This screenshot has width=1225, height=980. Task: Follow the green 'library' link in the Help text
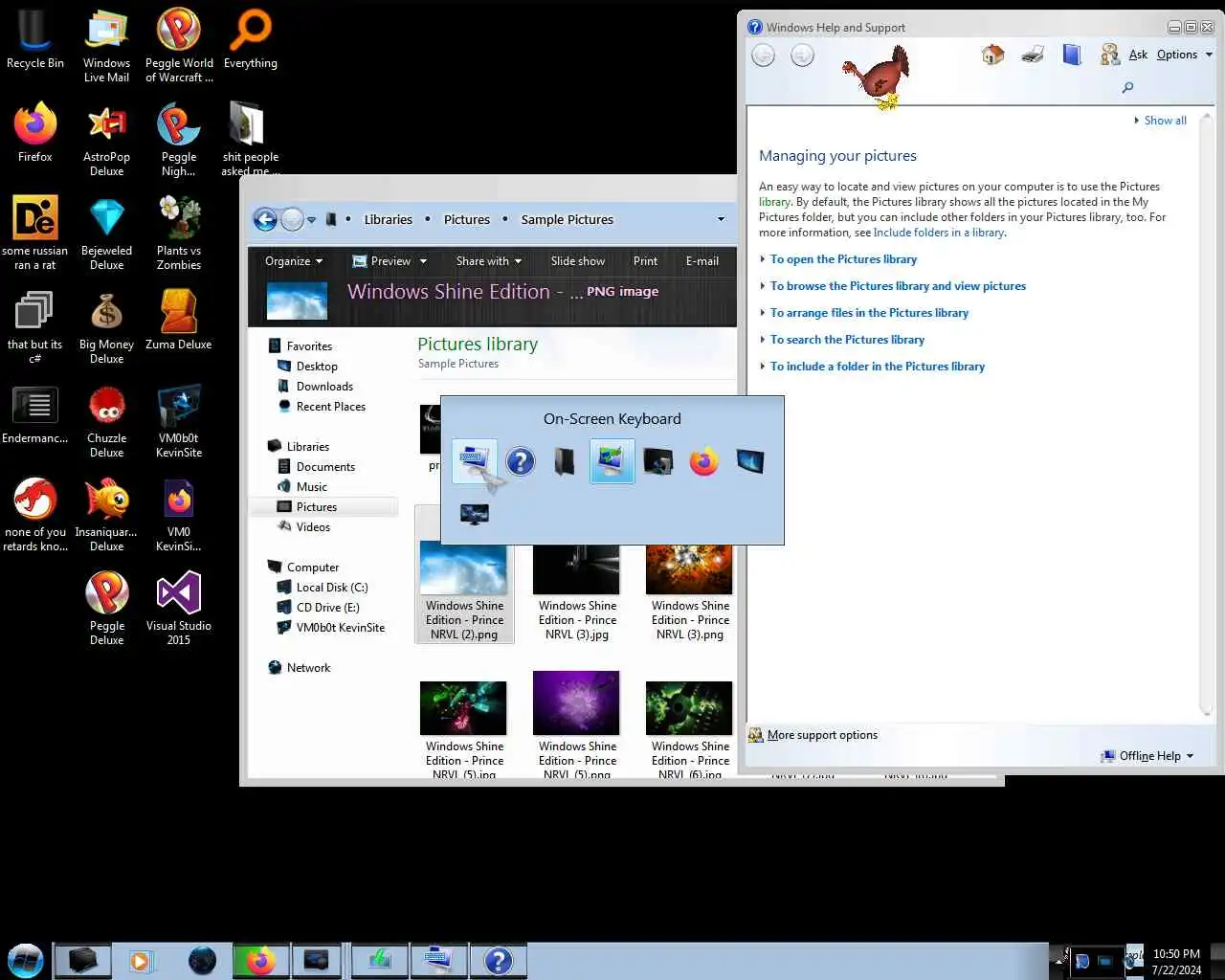tap(774, 202)
